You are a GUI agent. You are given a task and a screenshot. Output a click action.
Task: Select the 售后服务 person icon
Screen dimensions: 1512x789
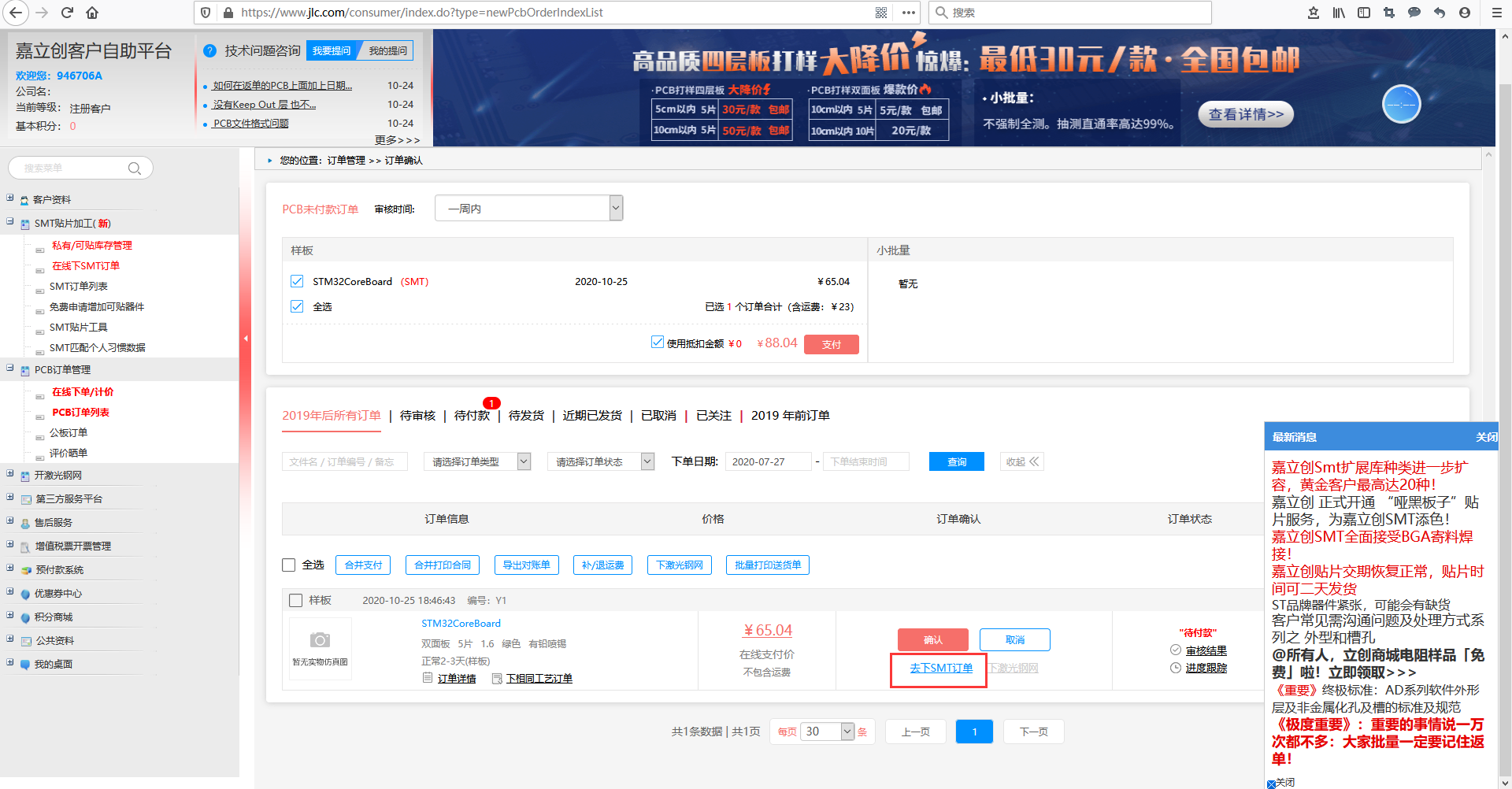(x=24, y=522)
